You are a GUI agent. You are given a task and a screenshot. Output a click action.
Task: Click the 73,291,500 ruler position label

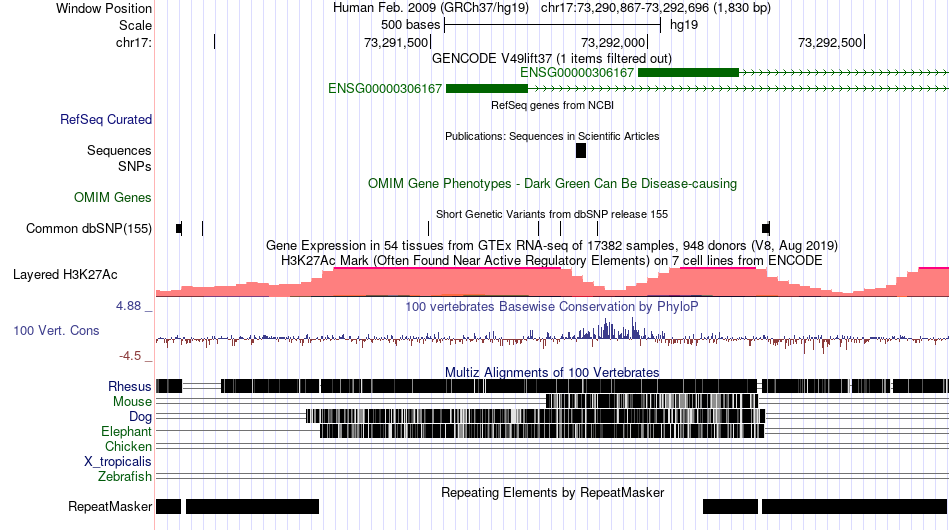[x=396, y=42]
